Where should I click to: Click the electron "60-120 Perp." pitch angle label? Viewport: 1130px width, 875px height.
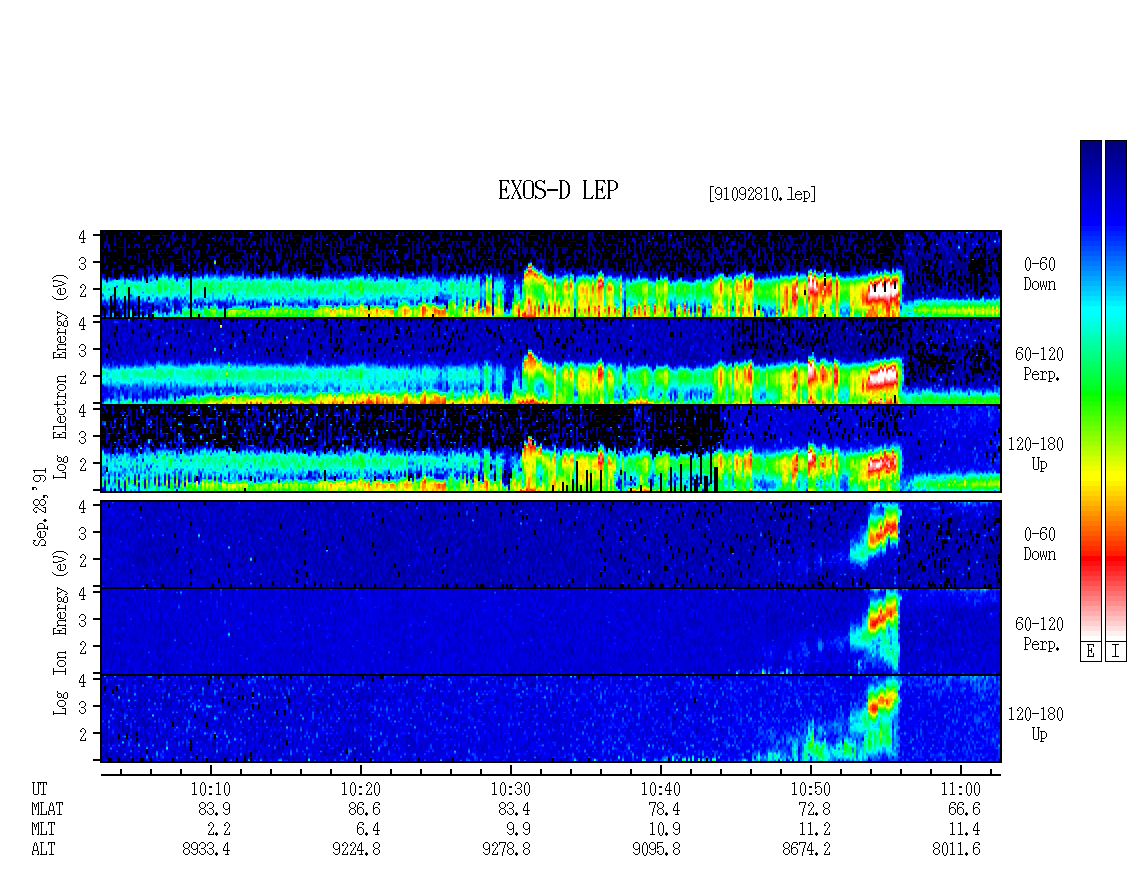click(x=1039, y=364)
